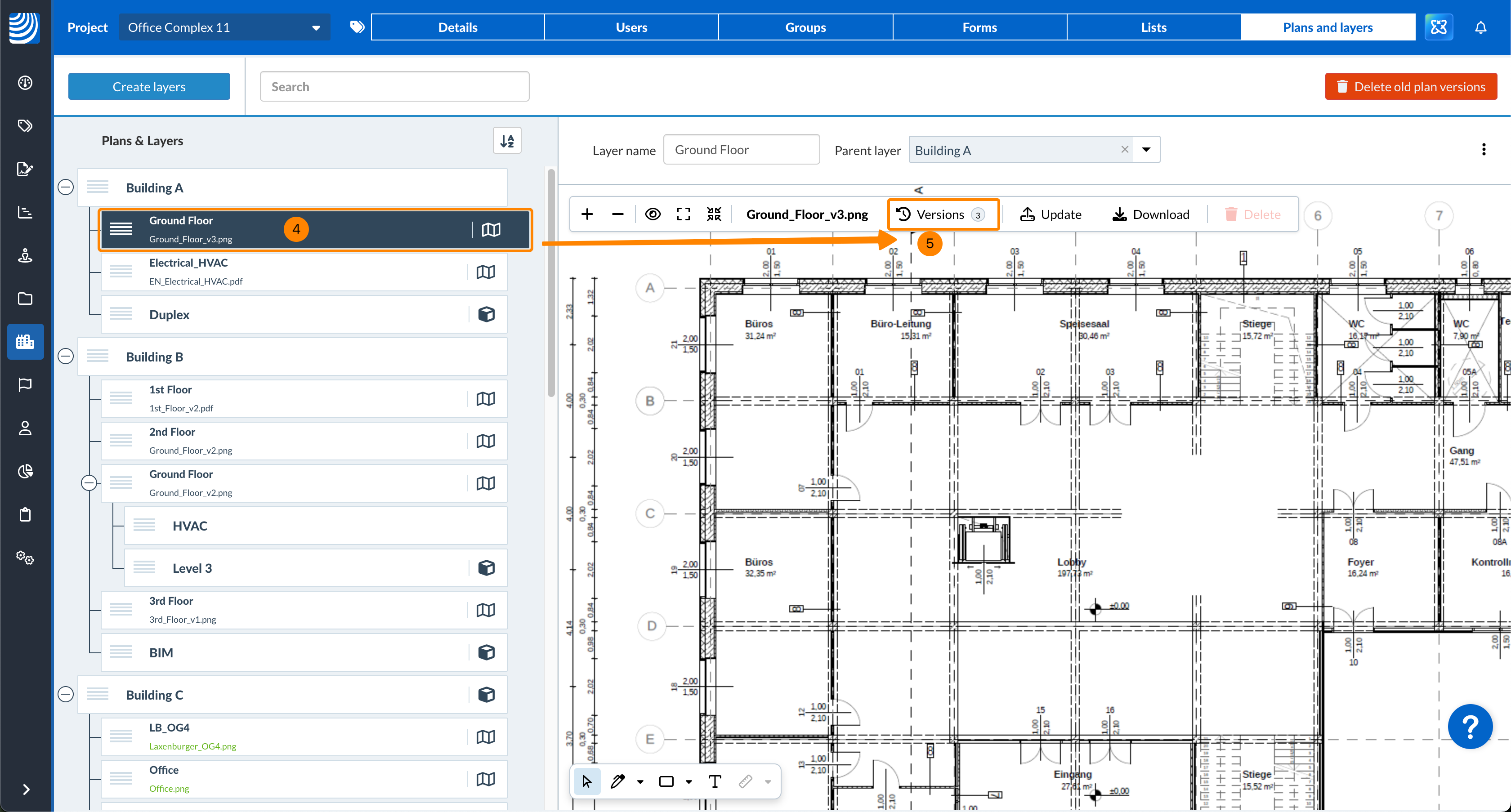Enter fullscreen view of the plan
1511x812 pixels.
(684, 214)
